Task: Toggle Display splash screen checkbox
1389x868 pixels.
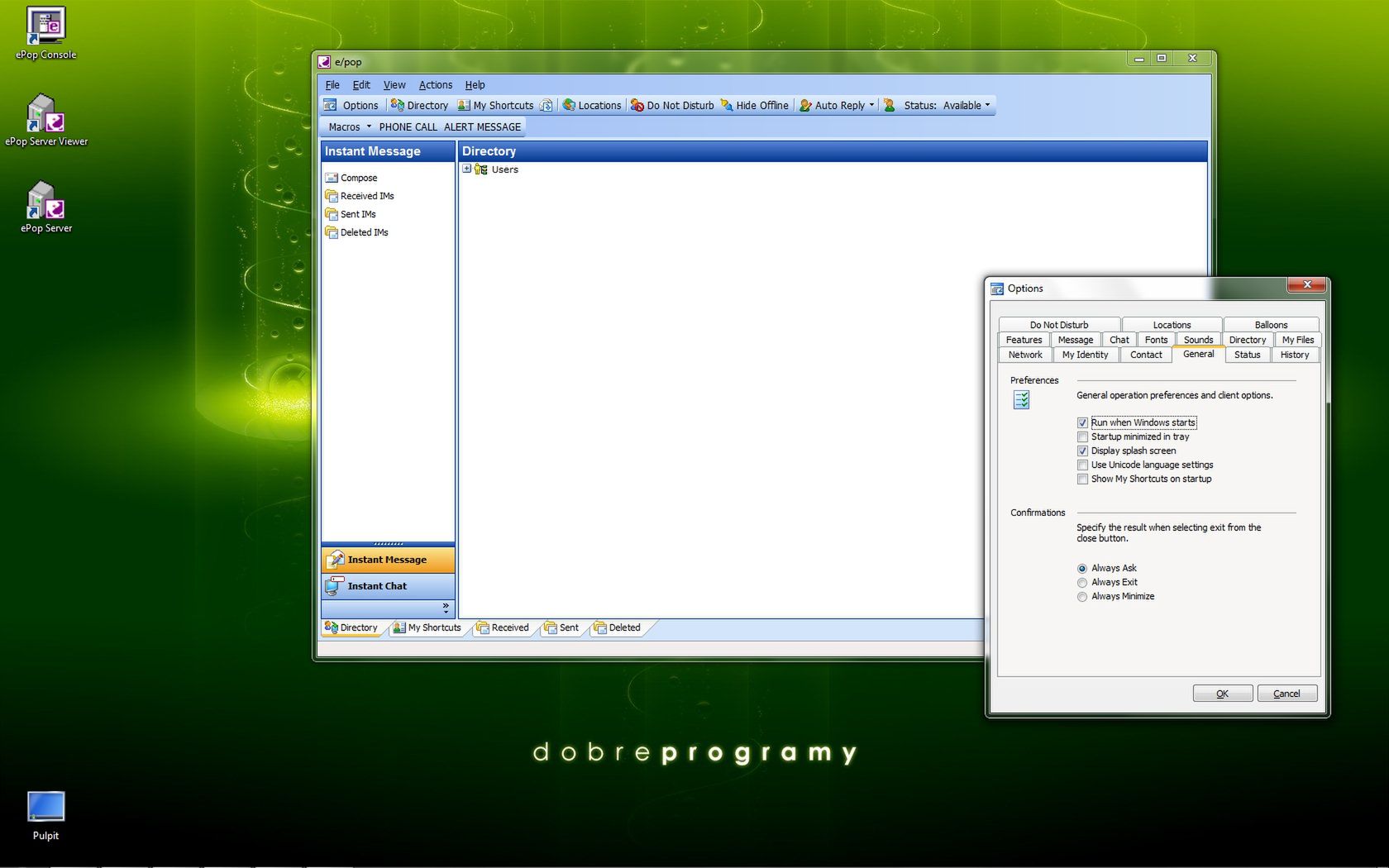Action: (1082, 451)
